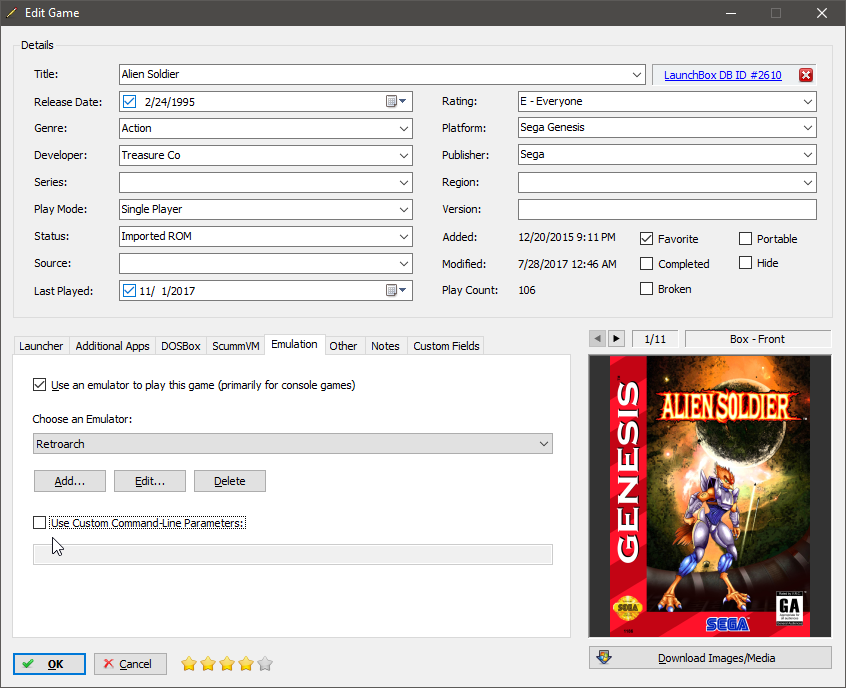
Task: Open the Last Played calendar picker icon
Action: 396,290
